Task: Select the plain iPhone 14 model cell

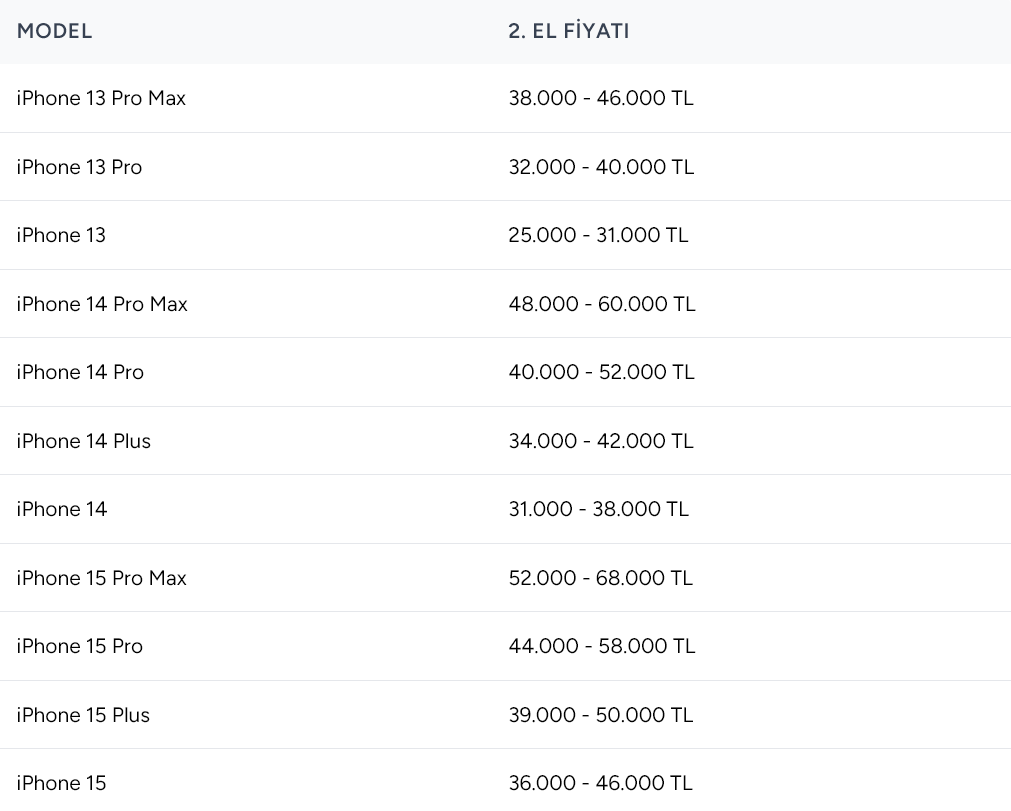Action: (x=62, y=509)
